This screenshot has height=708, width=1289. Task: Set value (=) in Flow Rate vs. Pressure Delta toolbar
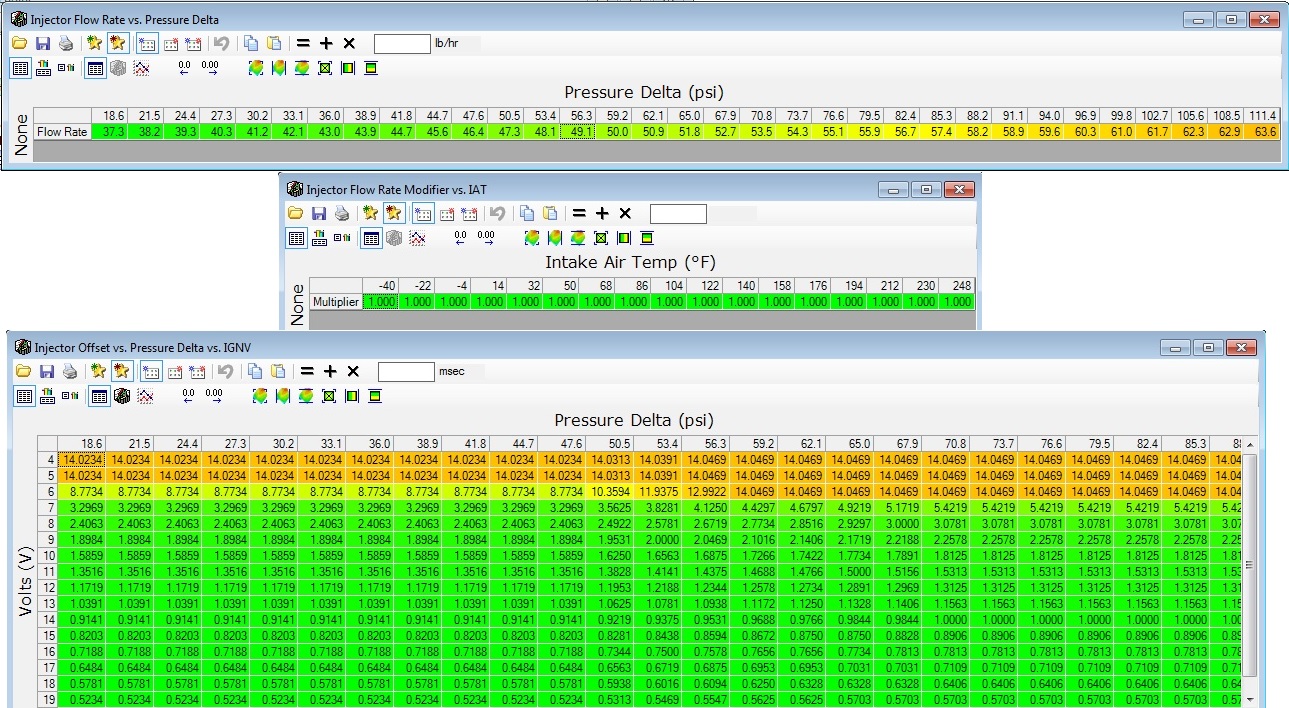tap(304, 43)
